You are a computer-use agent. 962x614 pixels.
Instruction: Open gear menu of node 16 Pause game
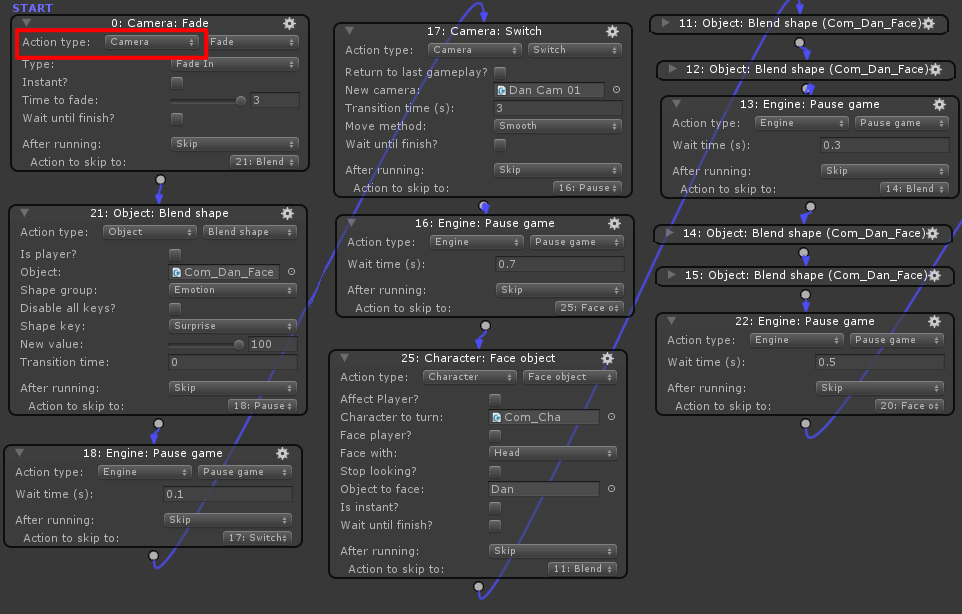pos(614,223)
